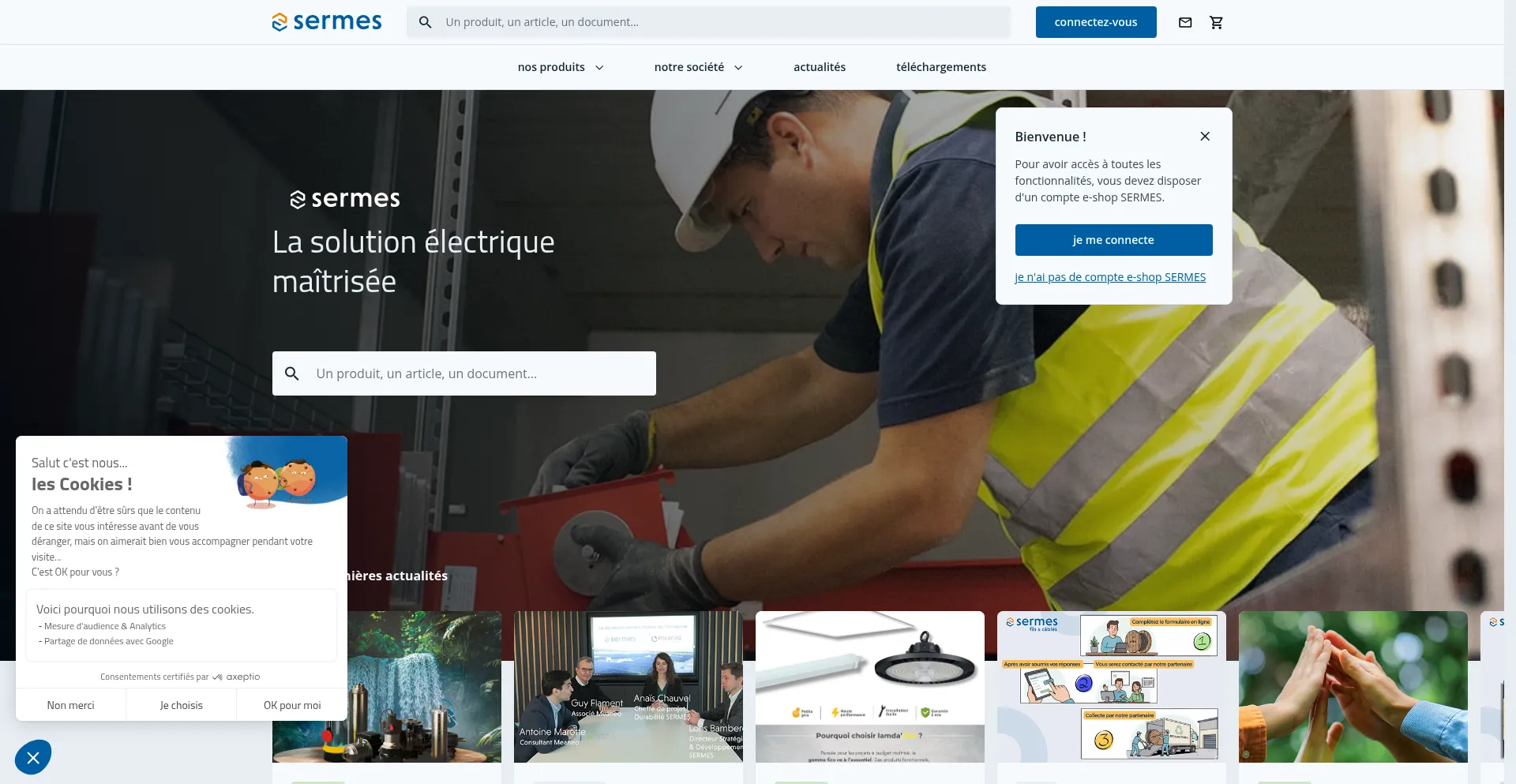This screenshot has height=784, width=1516.
Task: Open the "Pourquoi choisir lamda'" news thumbnail
Action: click(x=870, y=687)
